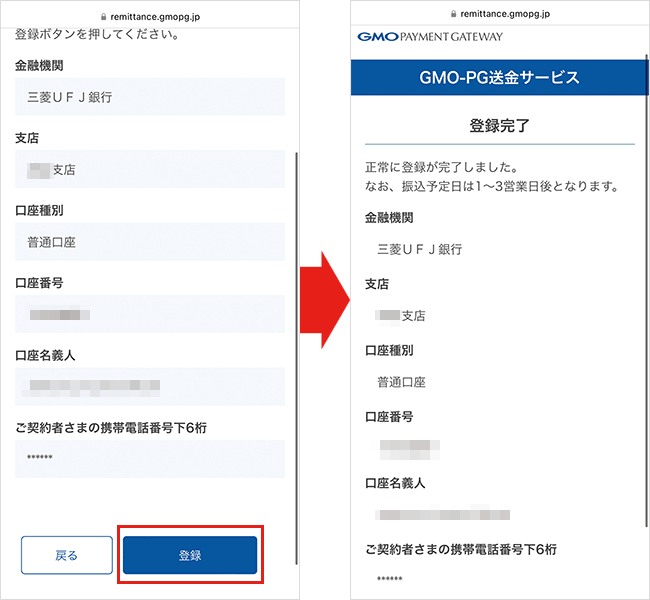Click the 登録 submit button
Viewport: 650px width, 600px height.
(x=190, y=555)
